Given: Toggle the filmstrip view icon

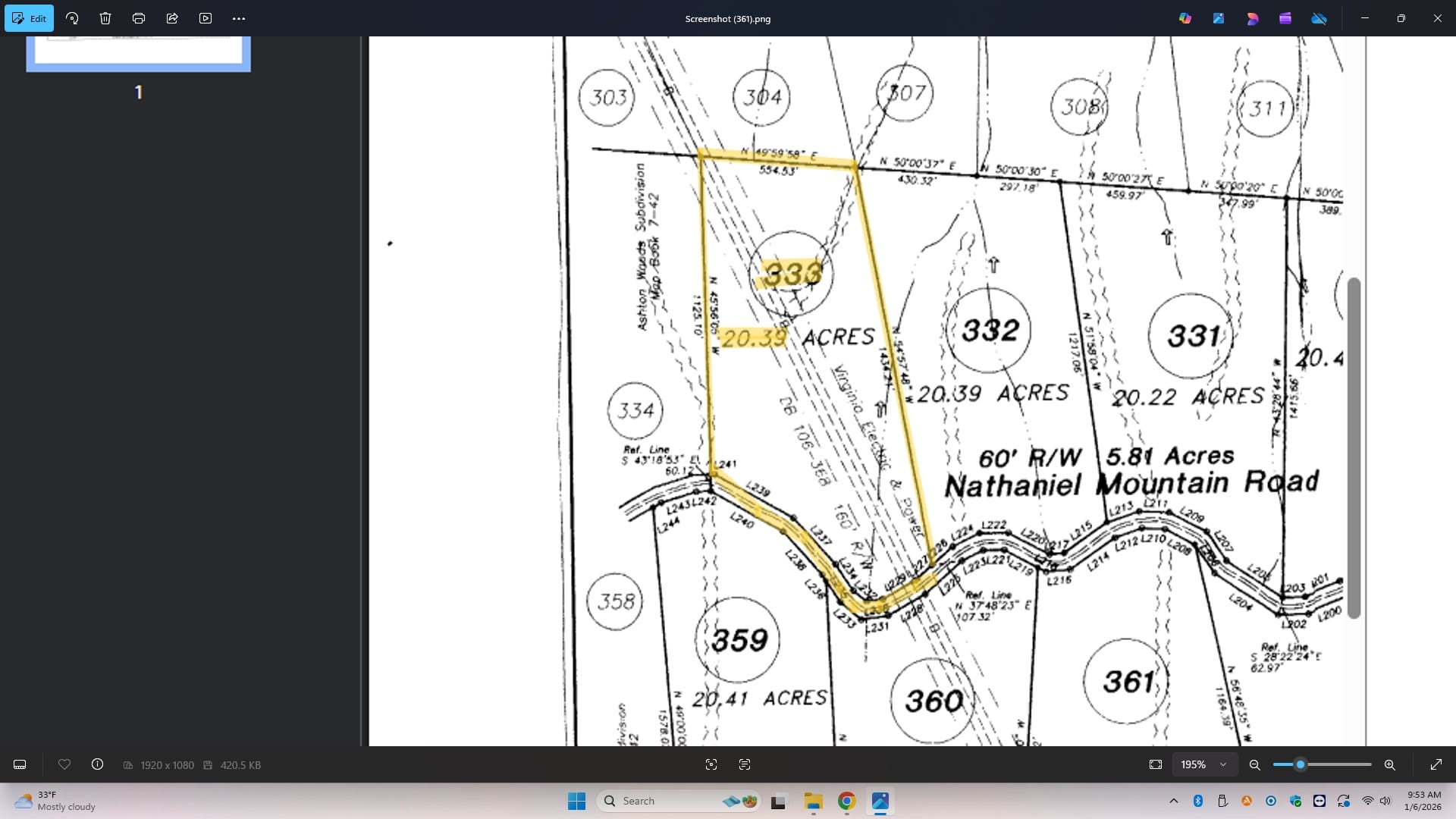Looking at the screenshot, I should pos(20,764).
